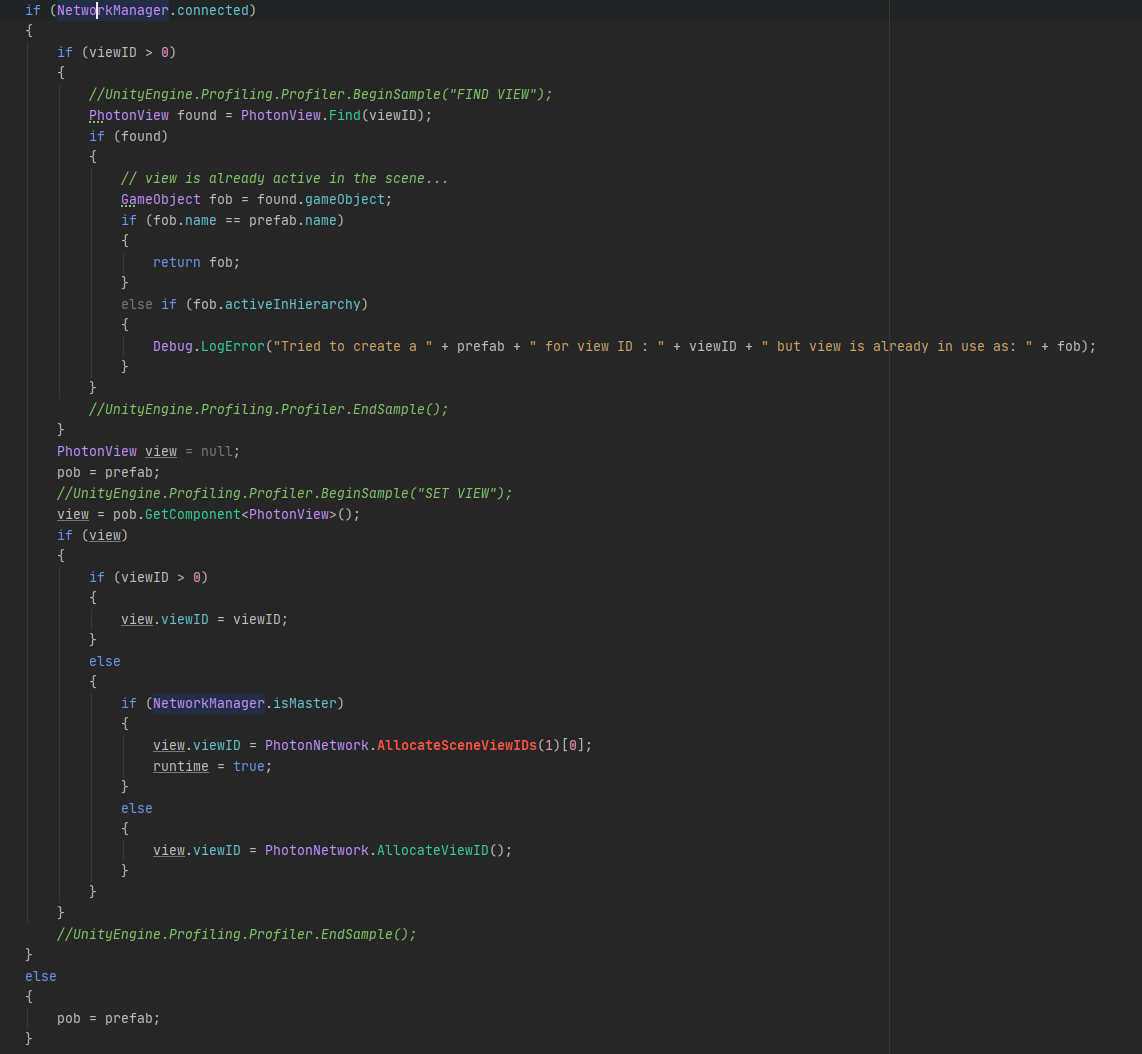
Task: Click 'PhotonView view = null' declaration
Action: coord(148,451)
